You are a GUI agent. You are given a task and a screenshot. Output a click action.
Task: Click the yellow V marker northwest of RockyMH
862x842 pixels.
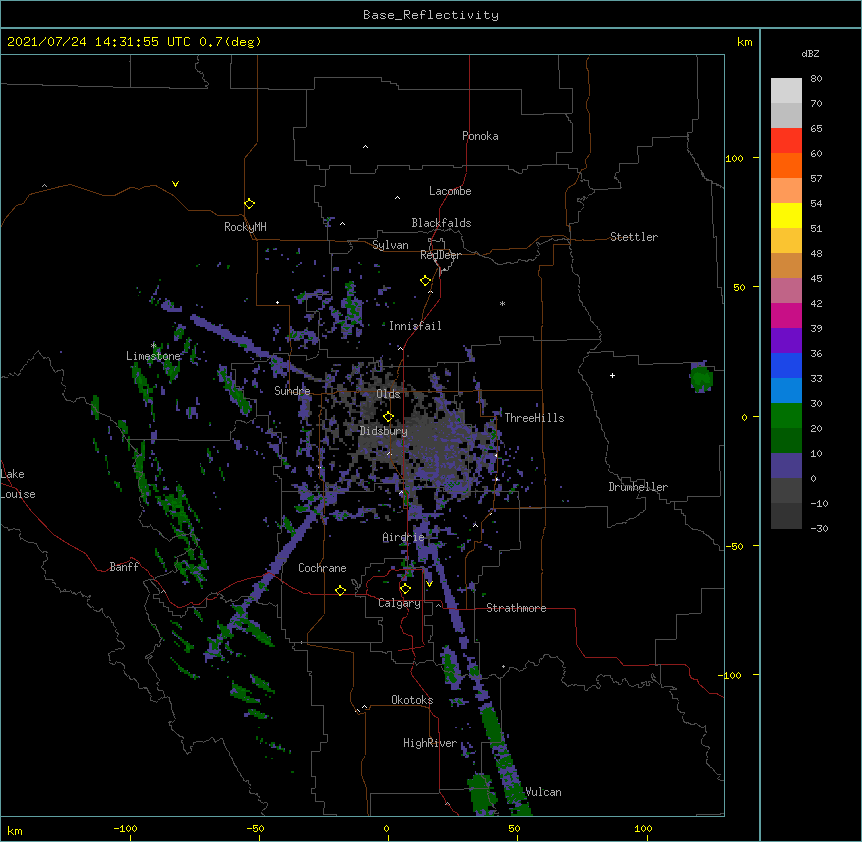pyautogui.click(x=175, y=184)
